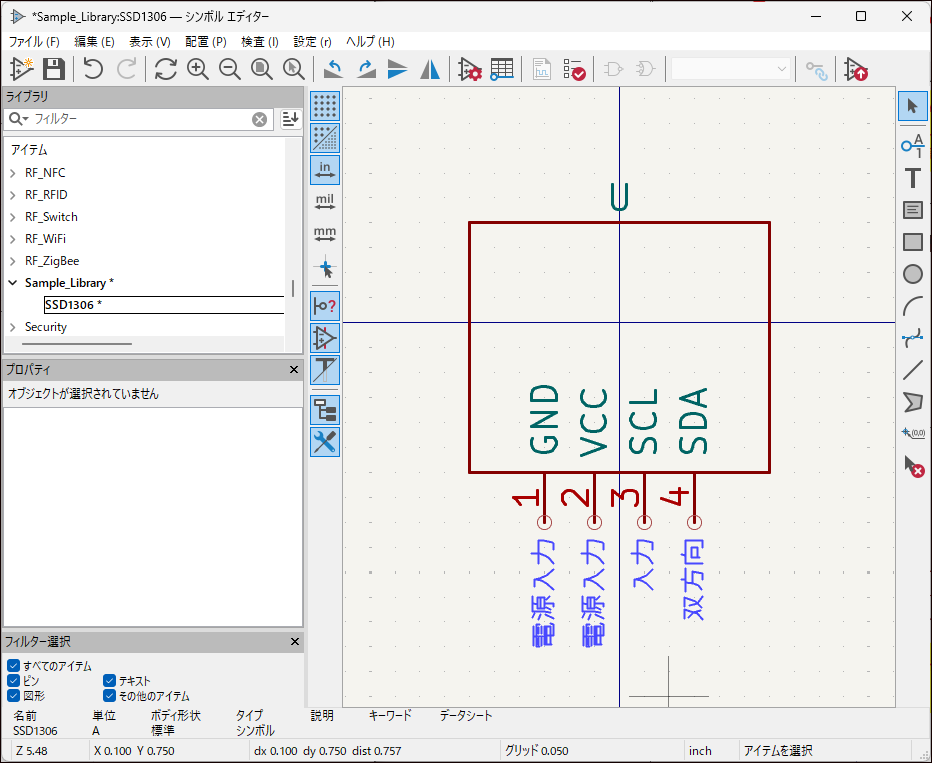Open the ファイル menu

tap(34, 42)
